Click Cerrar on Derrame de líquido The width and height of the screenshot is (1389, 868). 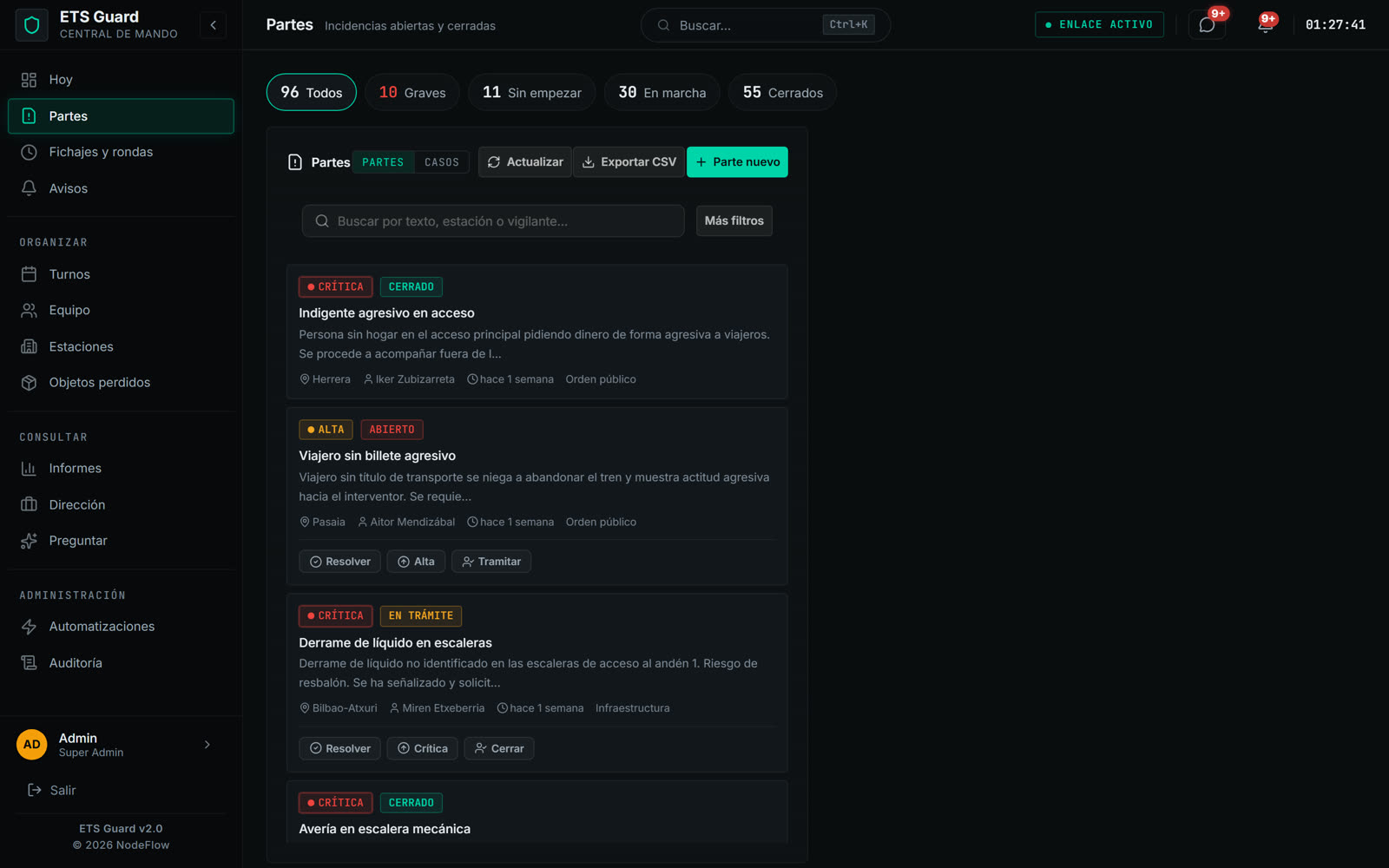499,748
